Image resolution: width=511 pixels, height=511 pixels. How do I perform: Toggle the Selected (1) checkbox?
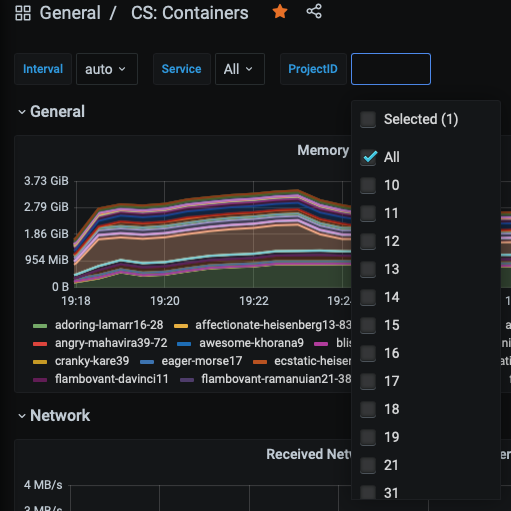[368, 119]
